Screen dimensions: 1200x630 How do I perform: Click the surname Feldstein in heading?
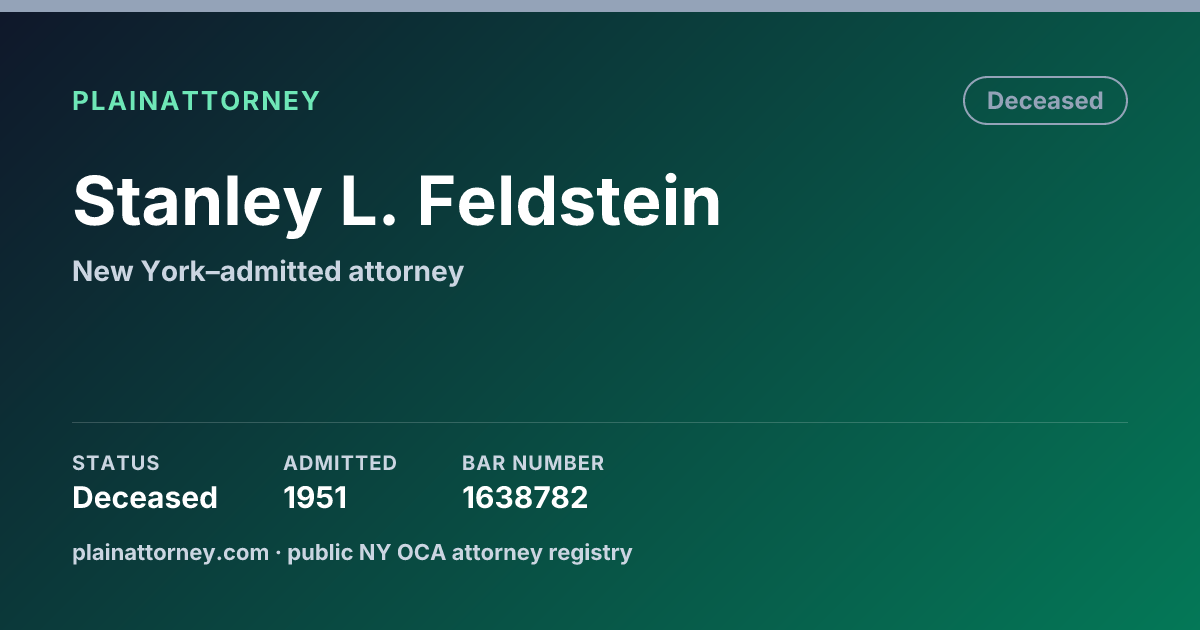pos(569,203)
